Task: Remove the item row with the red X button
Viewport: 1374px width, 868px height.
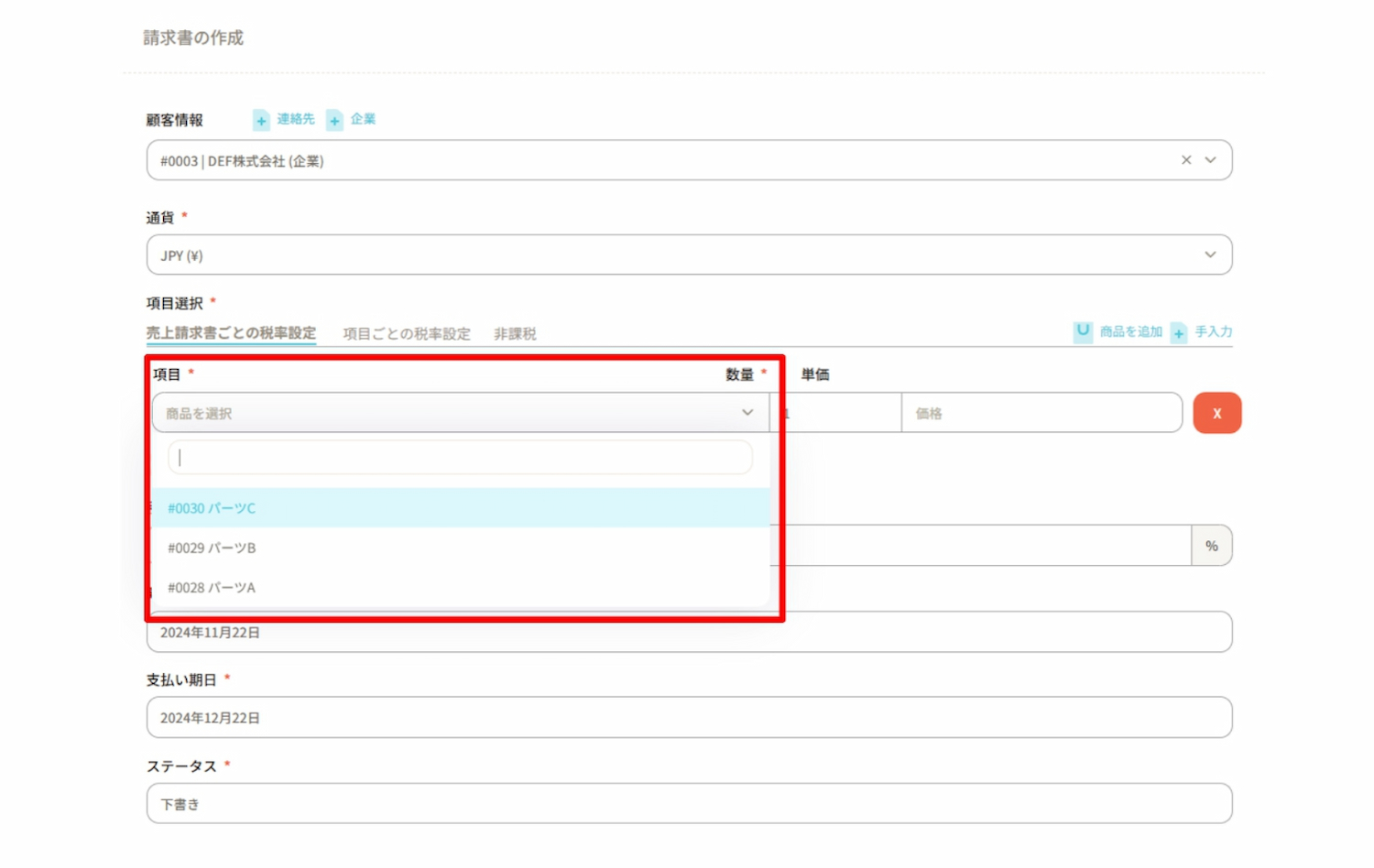Action: 1216,413
